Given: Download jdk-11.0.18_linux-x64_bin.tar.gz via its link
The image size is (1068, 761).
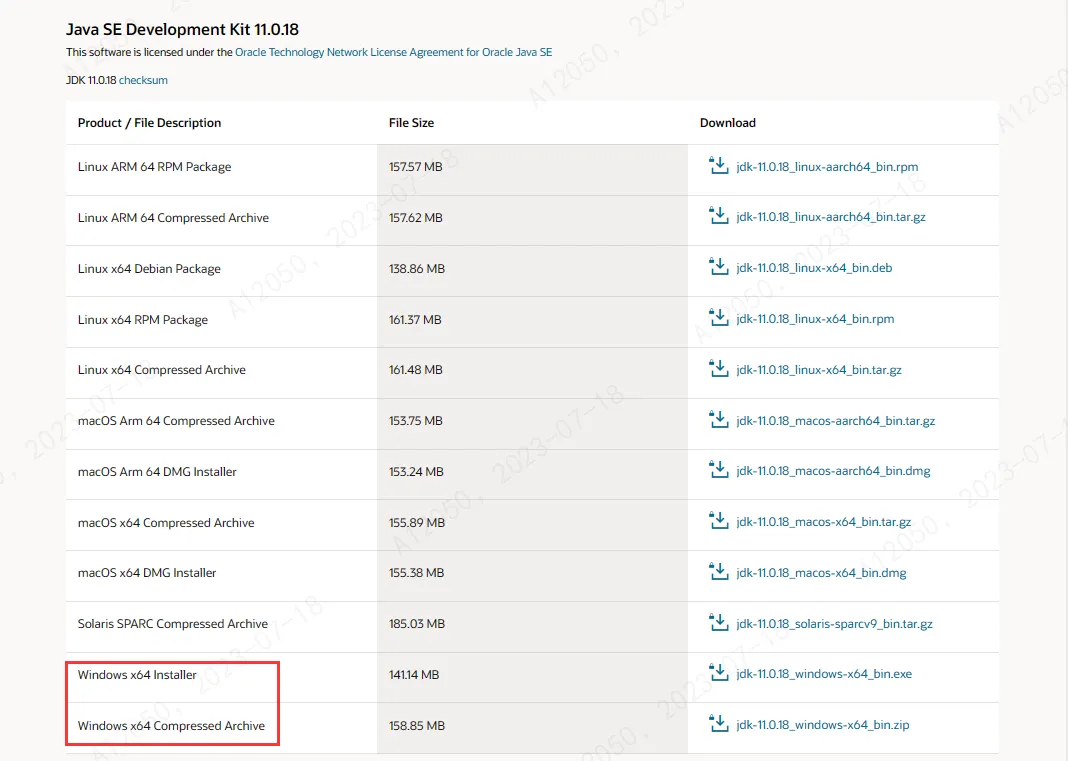Looking at the screenshot, I should coord(819,370).
